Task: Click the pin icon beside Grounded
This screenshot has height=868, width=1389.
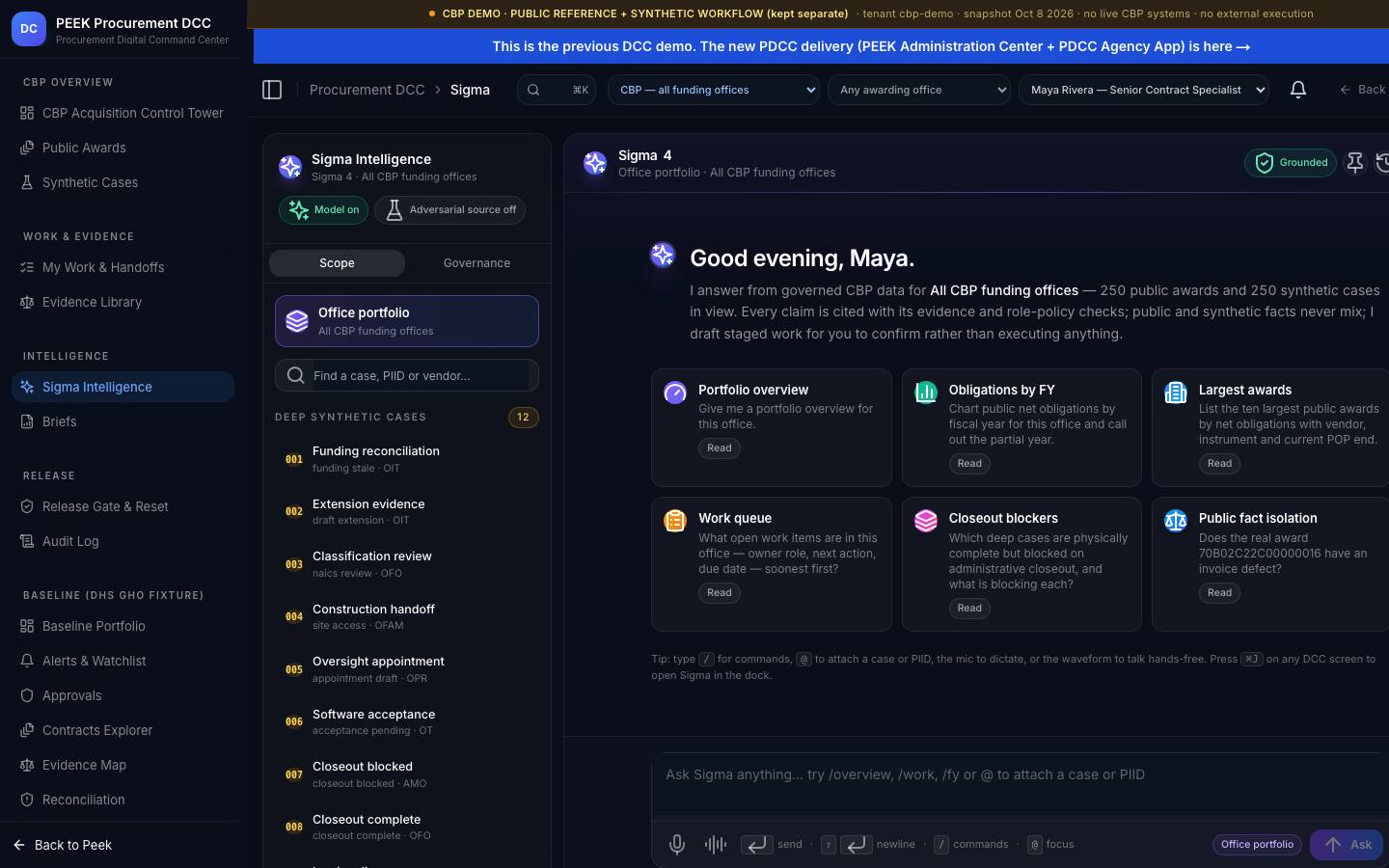Action: tap(1355, 163)
